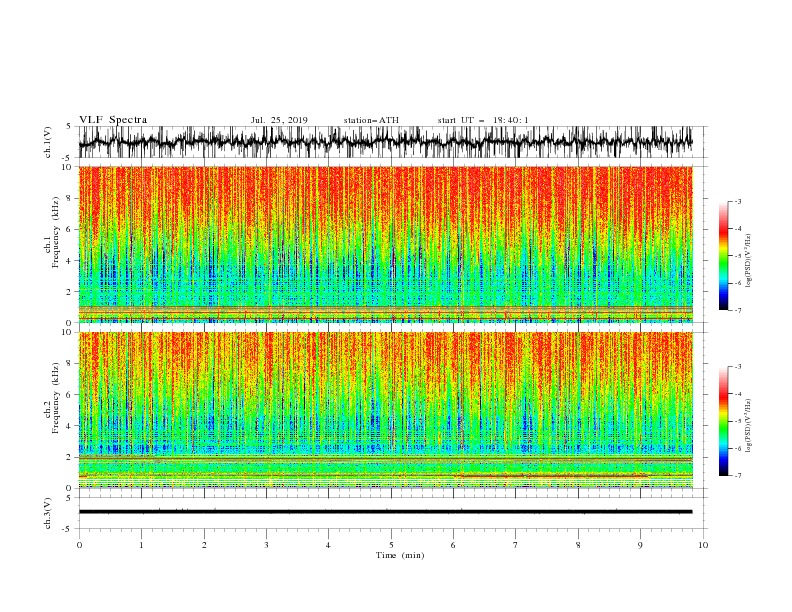
Task: Click the "2" kHz tick of ch.1 axis
Action: tap(70, 292)
